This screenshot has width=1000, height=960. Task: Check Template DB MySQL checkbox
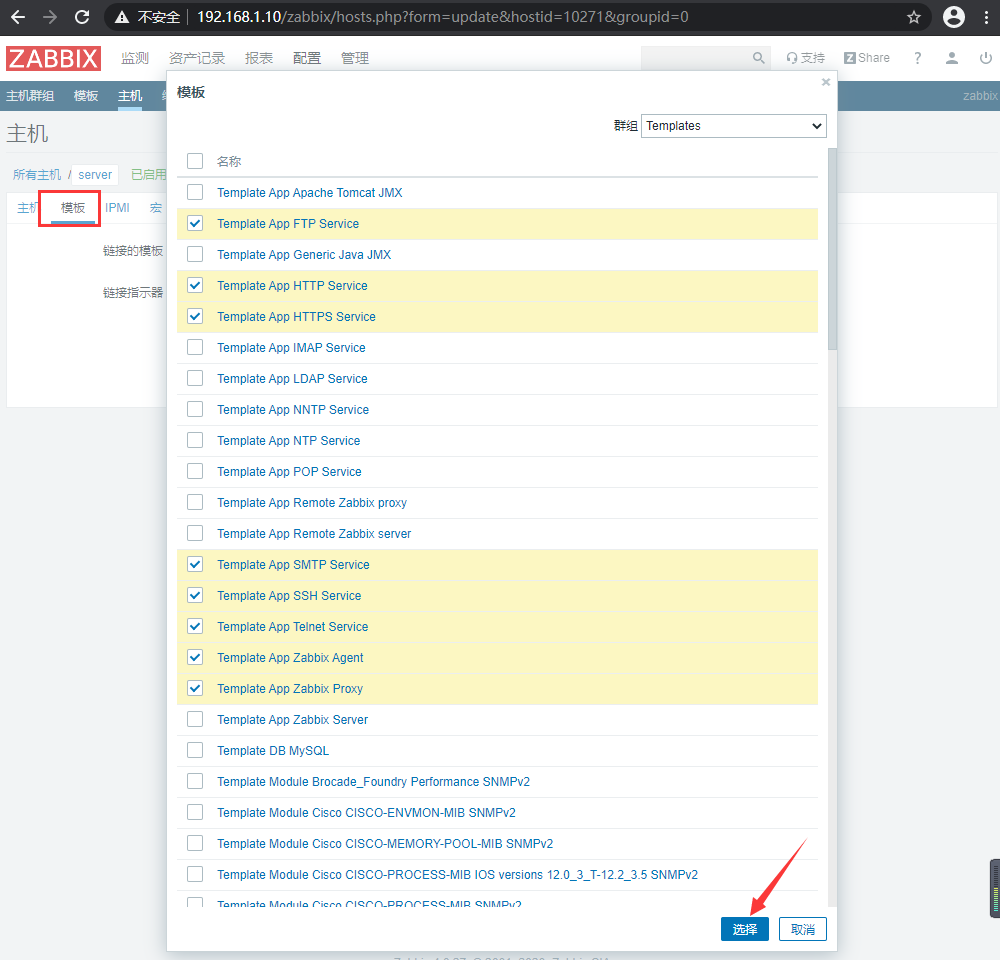coord(195,750)
